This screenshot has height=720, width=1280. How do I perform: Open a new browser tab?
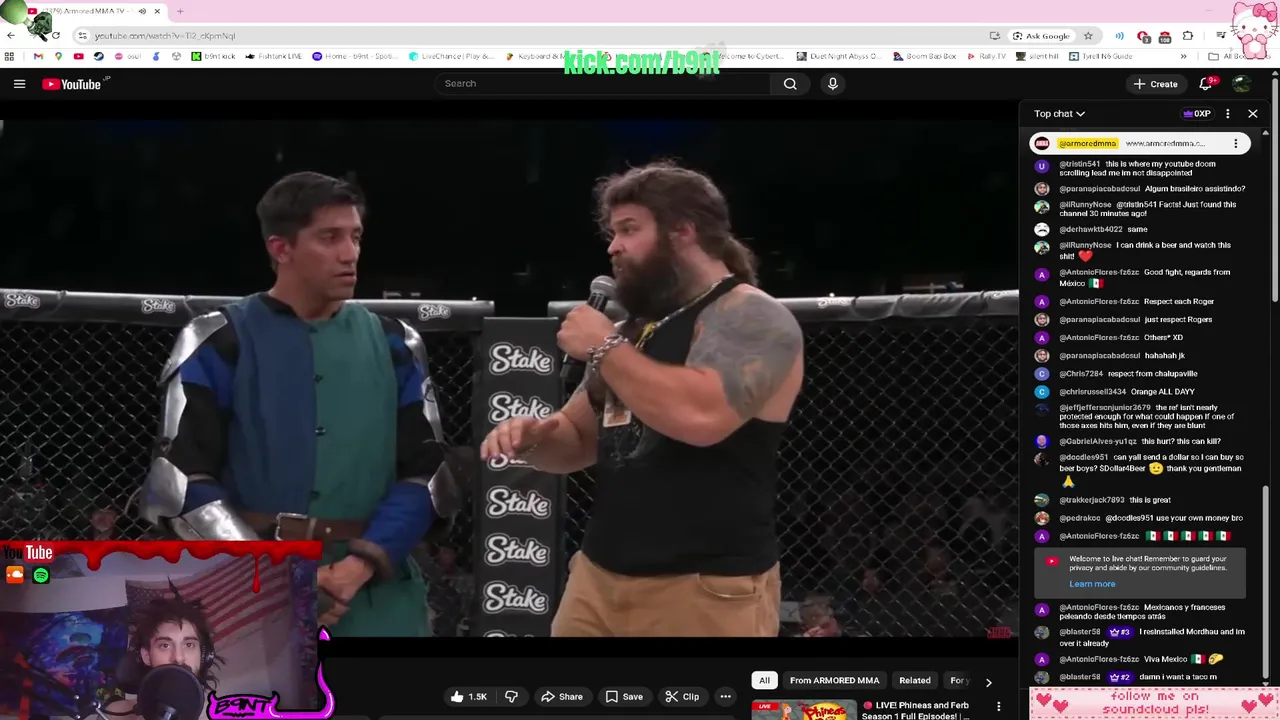[180, 11]
